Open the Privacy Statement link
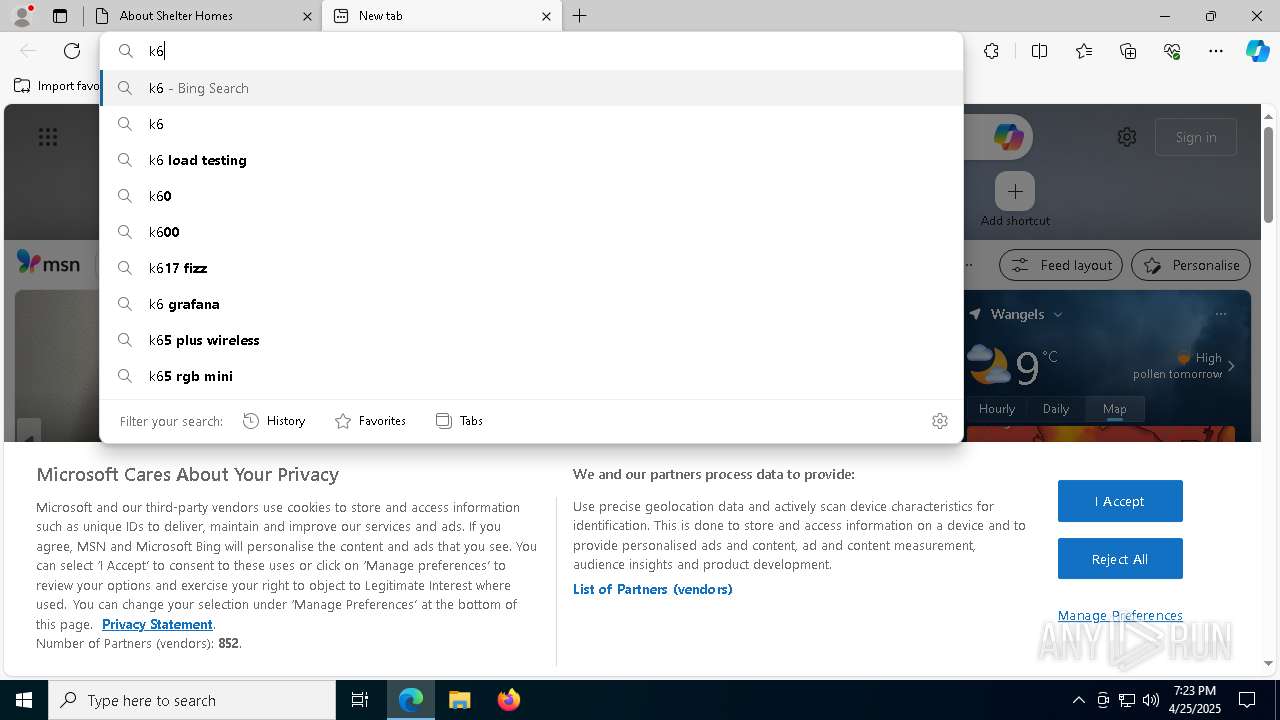This screenshot has height=720, width=1280. [157, 624]
